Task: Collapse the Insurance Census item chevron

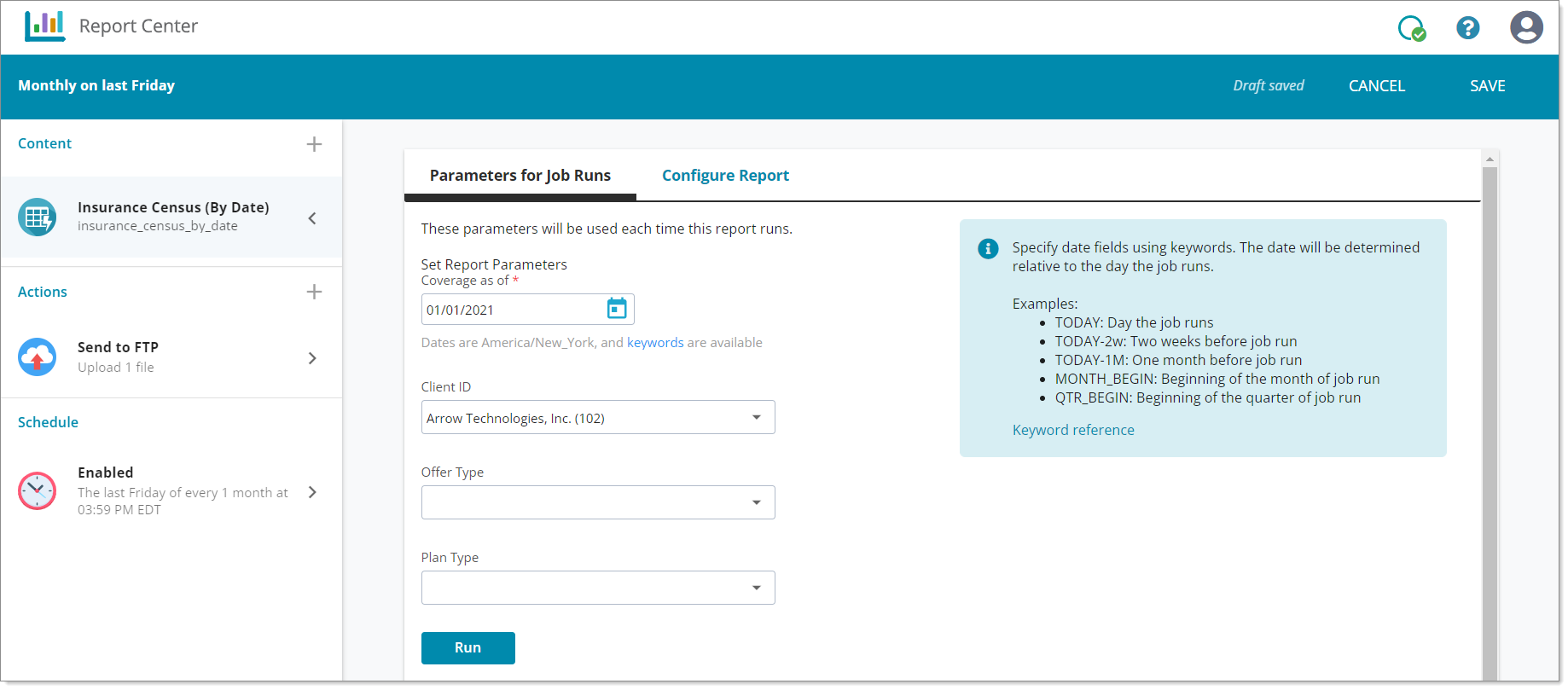Action: pos(312,218)
